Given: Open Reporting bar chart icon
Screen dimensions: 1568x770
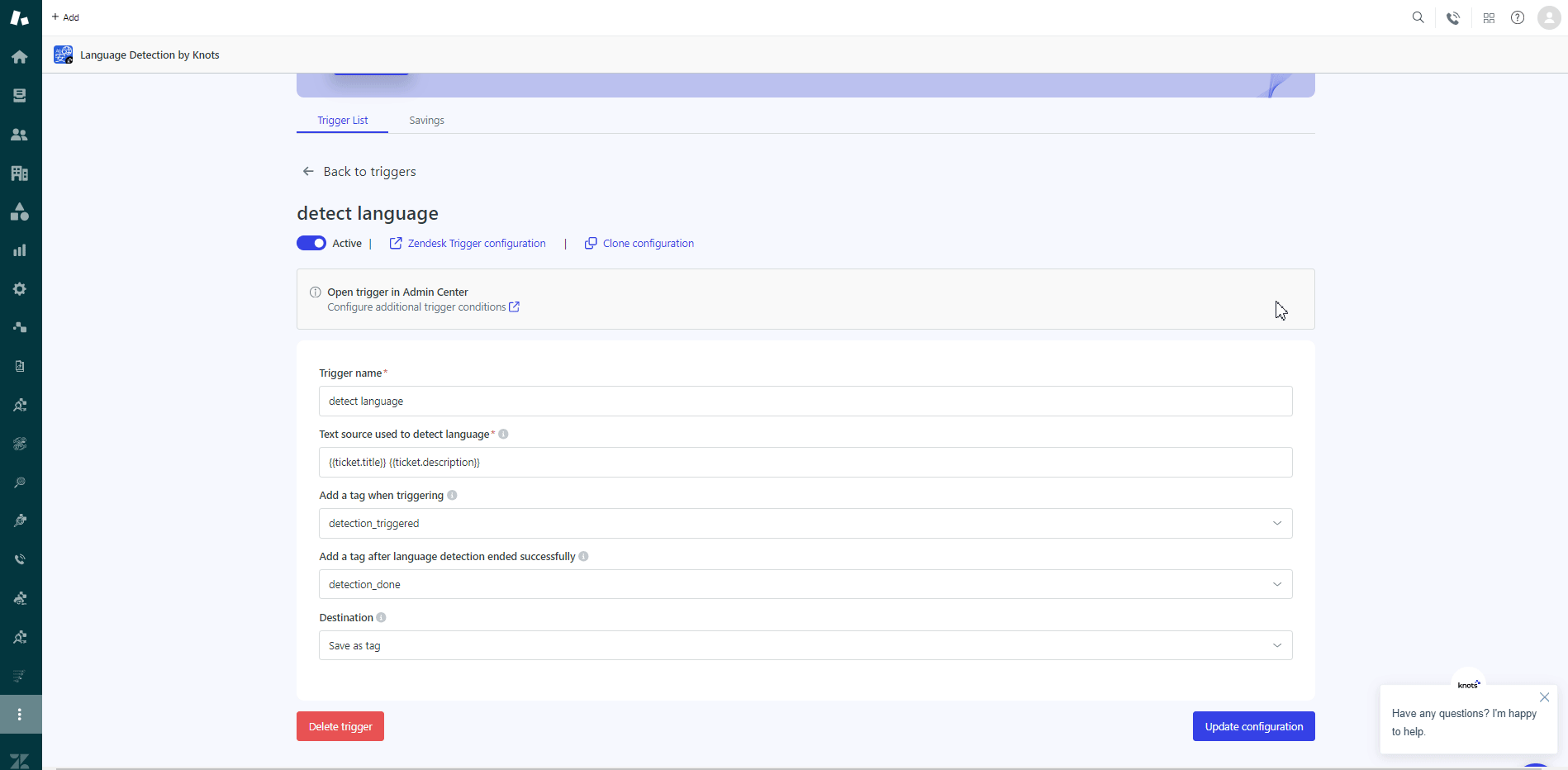Looking at the screenshot, I should pos(20,250).
